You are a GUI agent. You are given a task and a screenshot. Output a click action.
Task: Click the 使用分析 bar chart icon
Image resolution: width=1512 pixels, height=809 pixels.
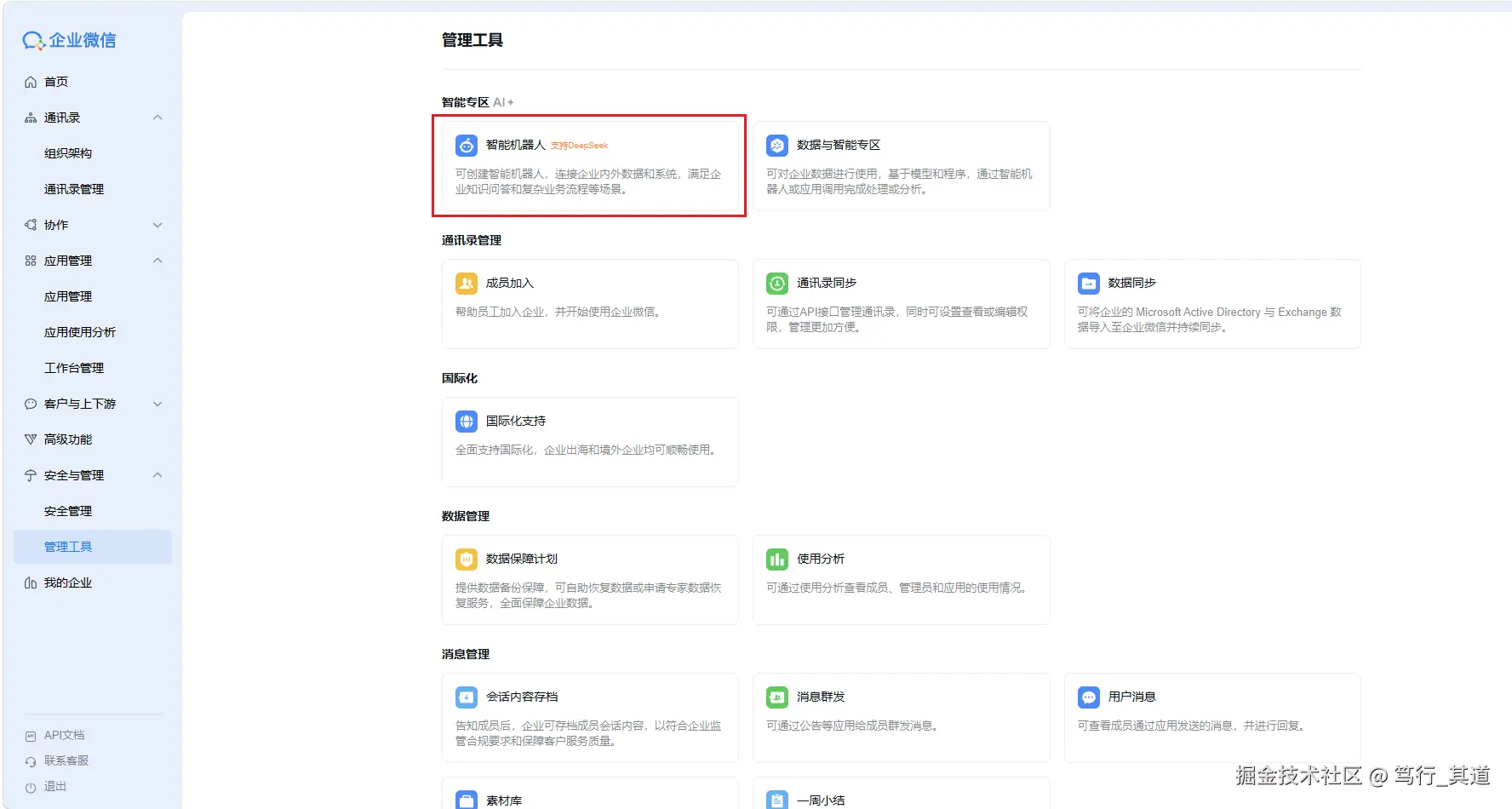(x=776, y=559)
